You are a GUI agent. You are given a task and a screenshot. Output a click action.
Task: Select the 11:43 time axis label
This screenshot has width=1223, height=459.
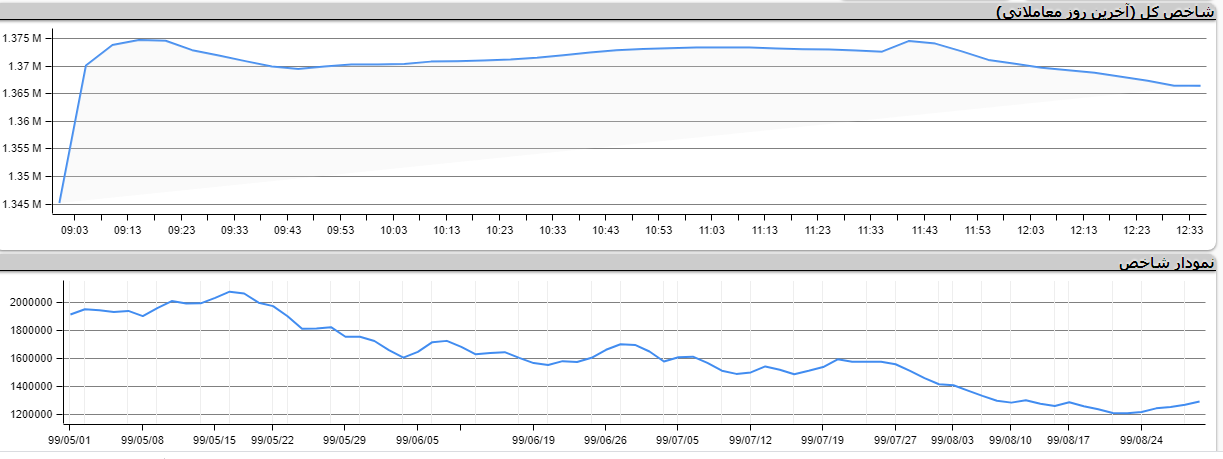[923, 230]
